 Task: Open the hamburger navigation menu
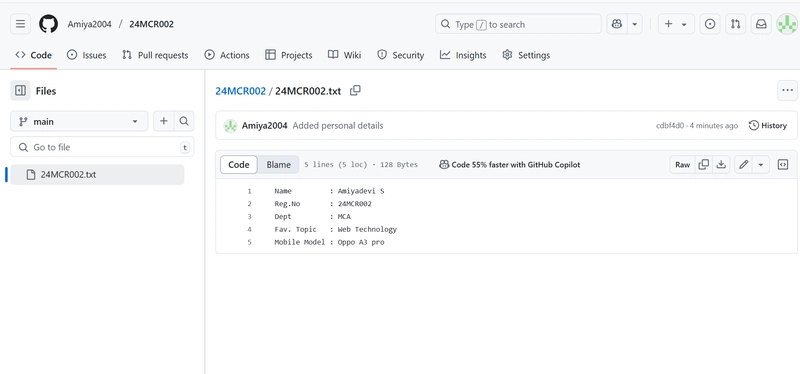click(x=20, y=24)
